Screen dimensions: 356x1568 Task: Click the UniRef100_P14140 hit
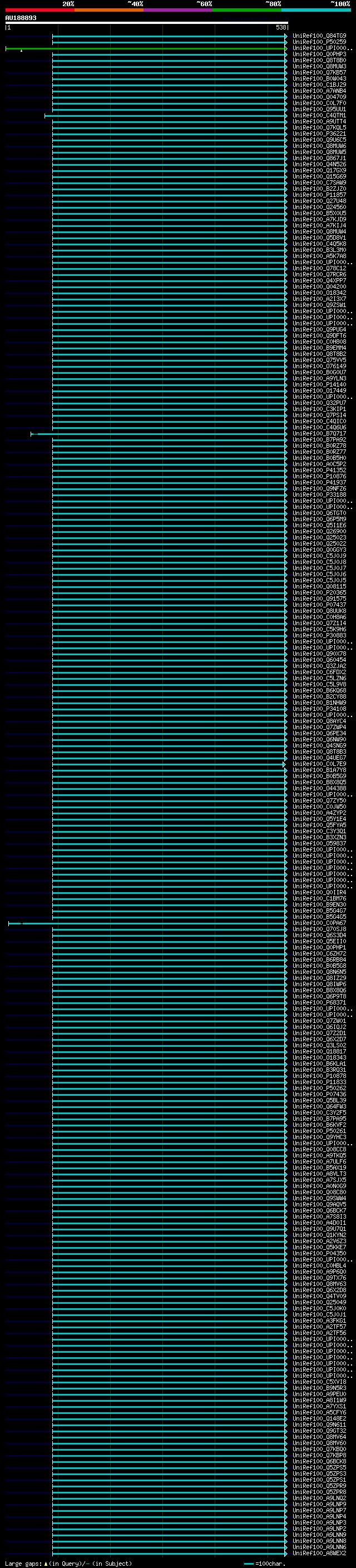point(319,385)
